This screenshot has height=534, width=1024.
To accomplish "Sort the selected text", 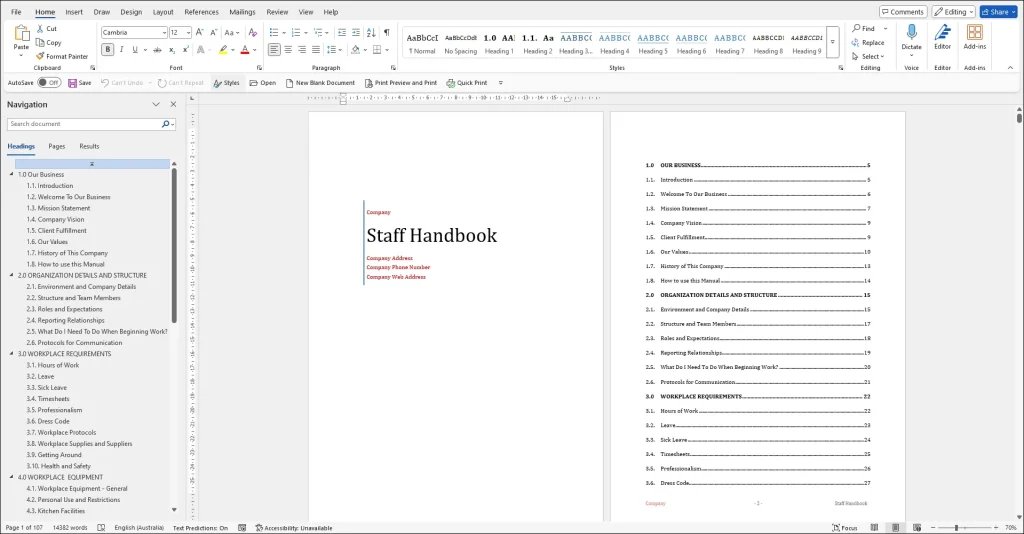I will click(x=371, y=32).
